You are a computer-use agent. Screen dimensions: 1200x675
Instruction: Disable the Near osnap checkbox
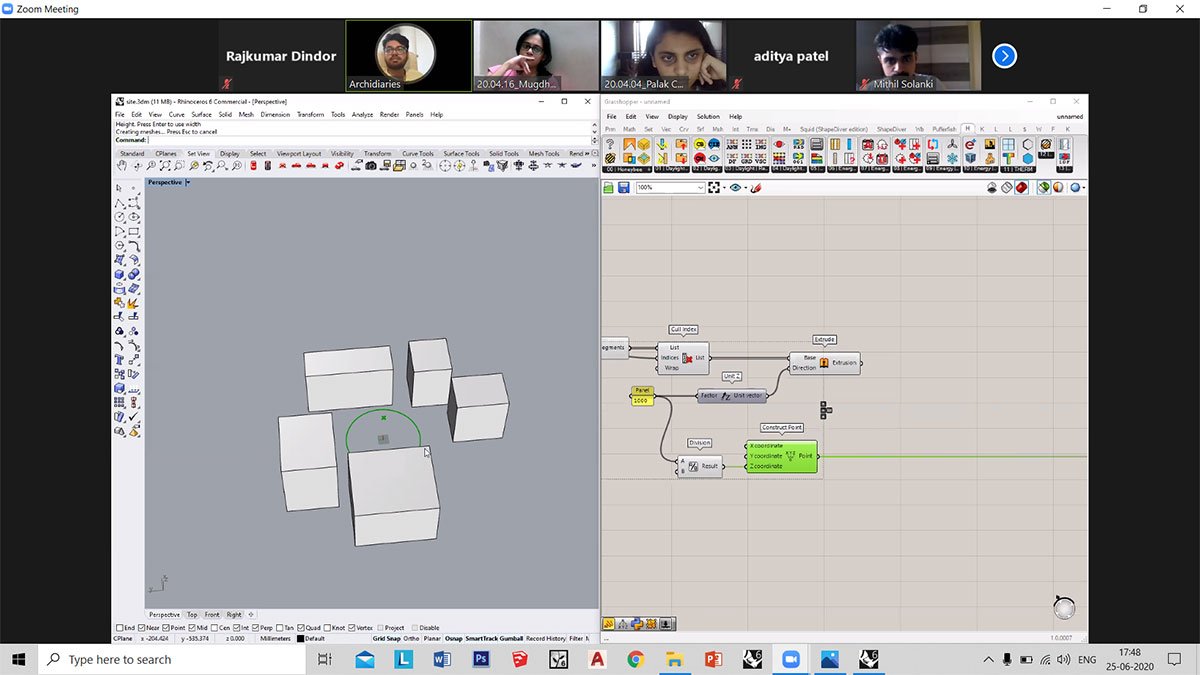coord(141,628)
